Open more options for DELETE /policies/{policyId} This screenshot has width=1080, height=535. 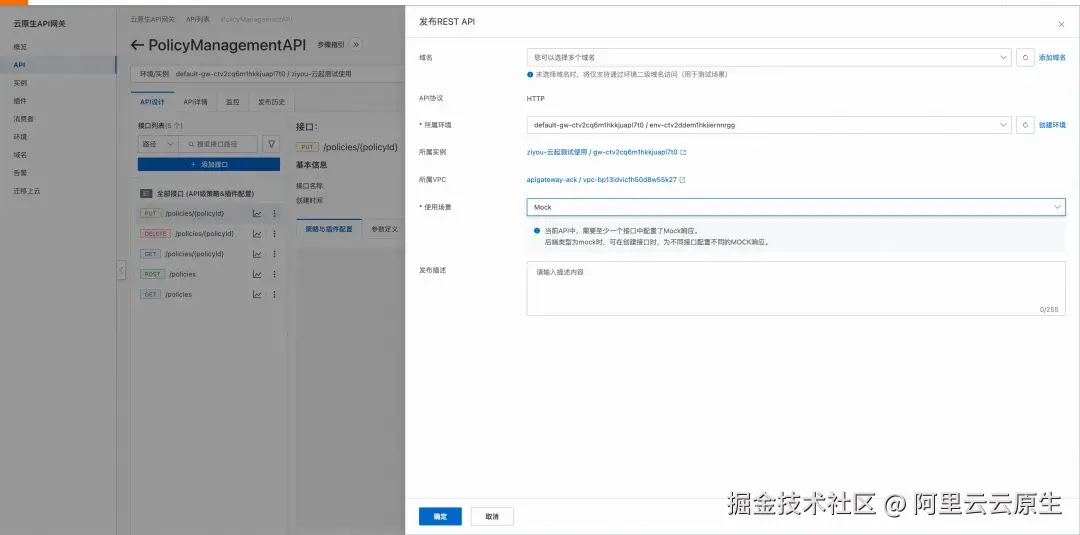pos(274,233)
